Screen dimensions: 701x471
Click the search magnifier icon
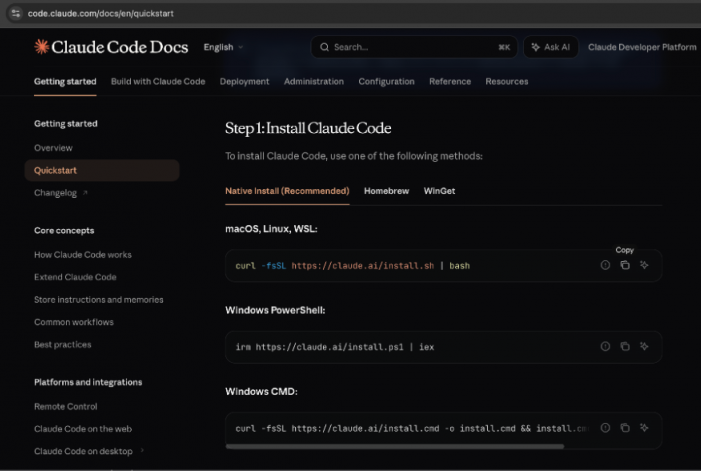[324, 47]
